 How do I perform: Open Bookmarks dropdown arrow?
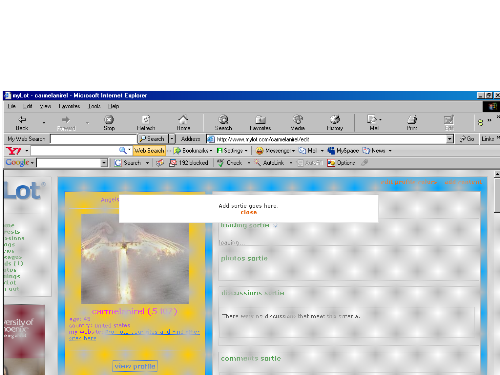[x=211, y=151]
